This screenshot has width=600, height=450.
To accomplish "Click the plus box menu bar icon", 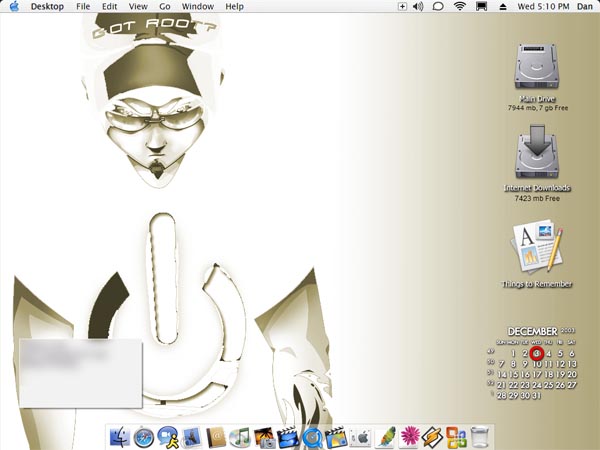I will click(x=402, y=7).
